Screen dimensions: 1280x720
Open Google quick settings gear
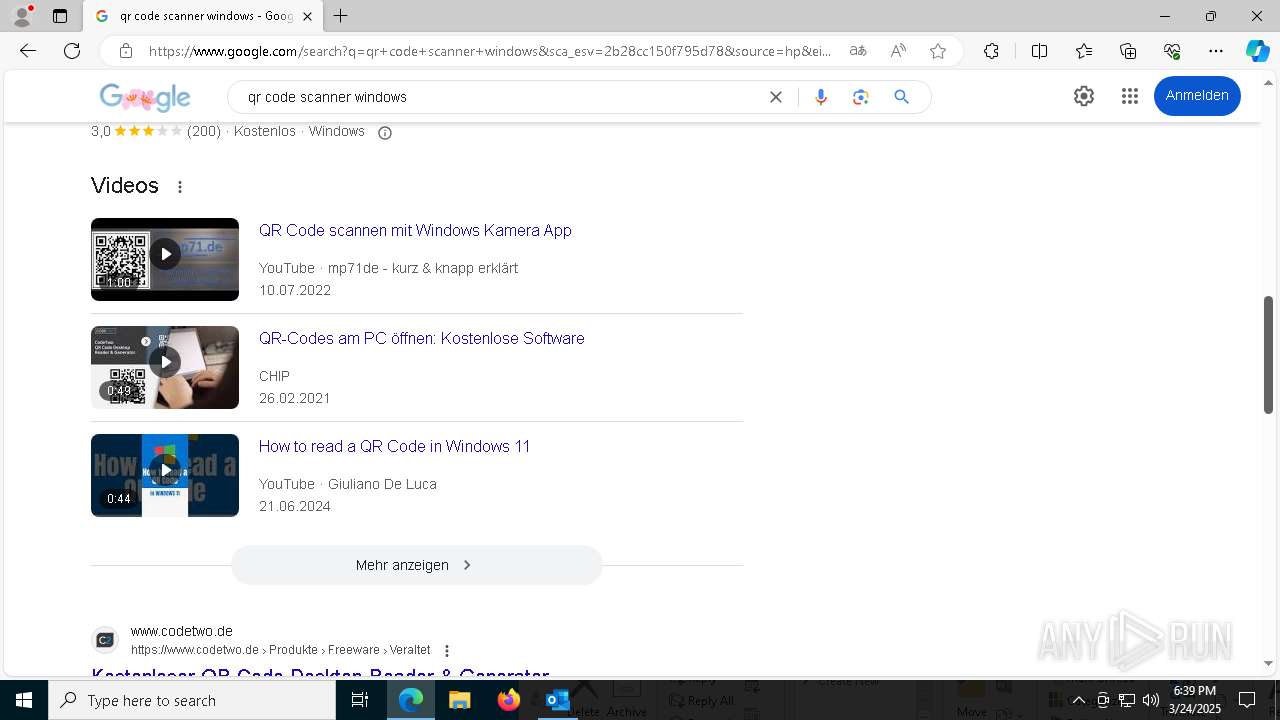tap(1084, 96)
